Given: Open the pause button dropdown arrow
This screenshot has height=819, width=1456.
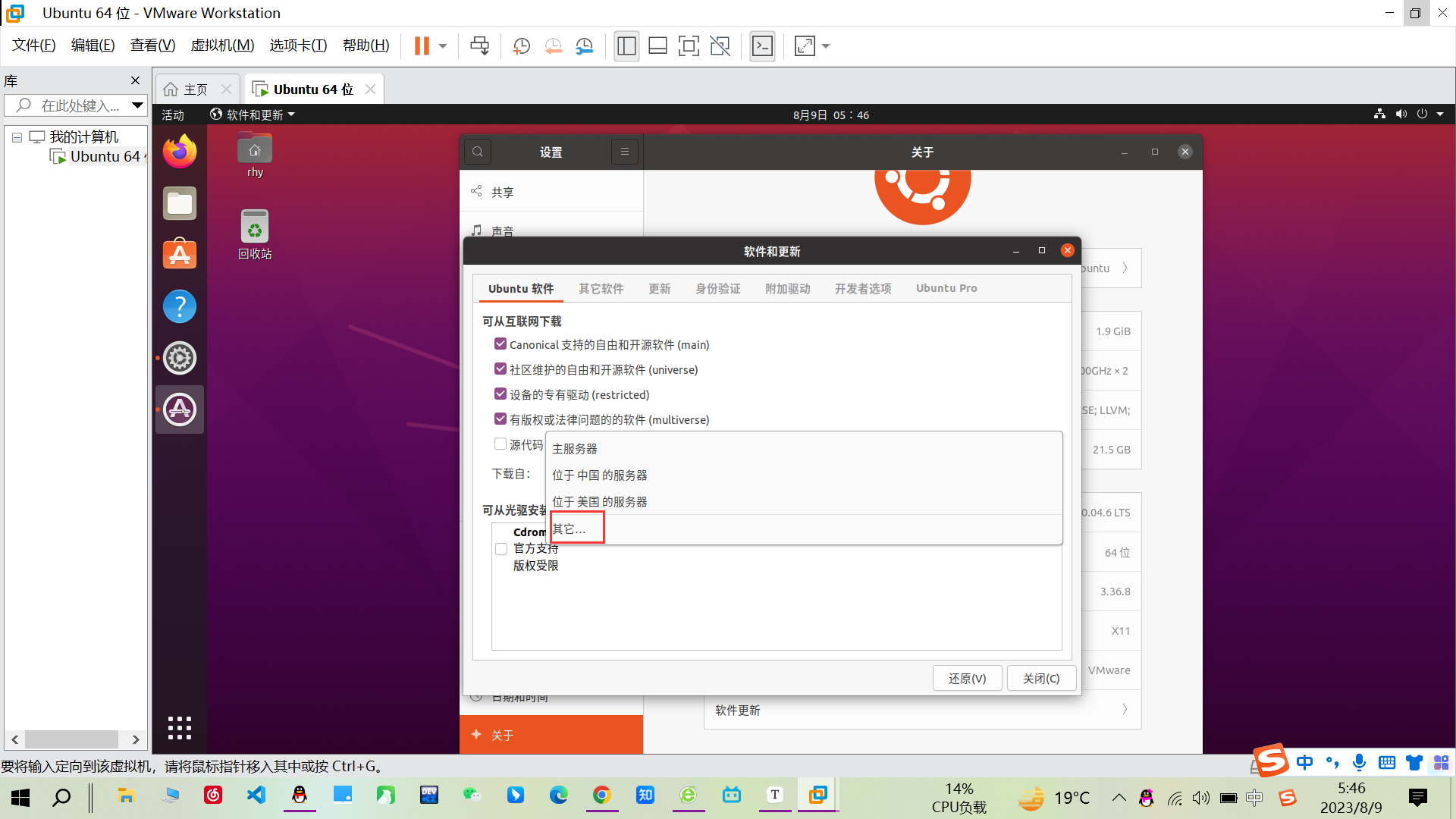Looking at the screenshot, I should click(x=443, y=46).
